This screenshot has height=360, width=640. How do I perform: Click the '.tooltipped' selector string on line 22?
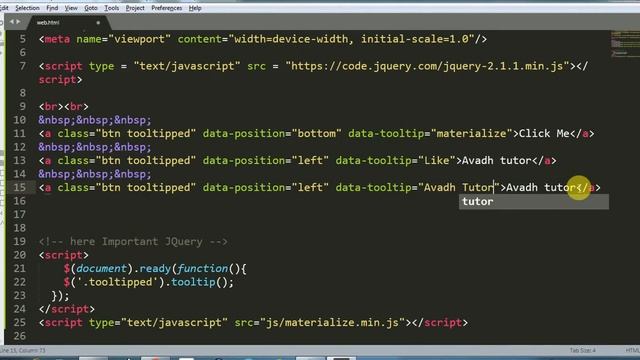(x=117, y=282)
